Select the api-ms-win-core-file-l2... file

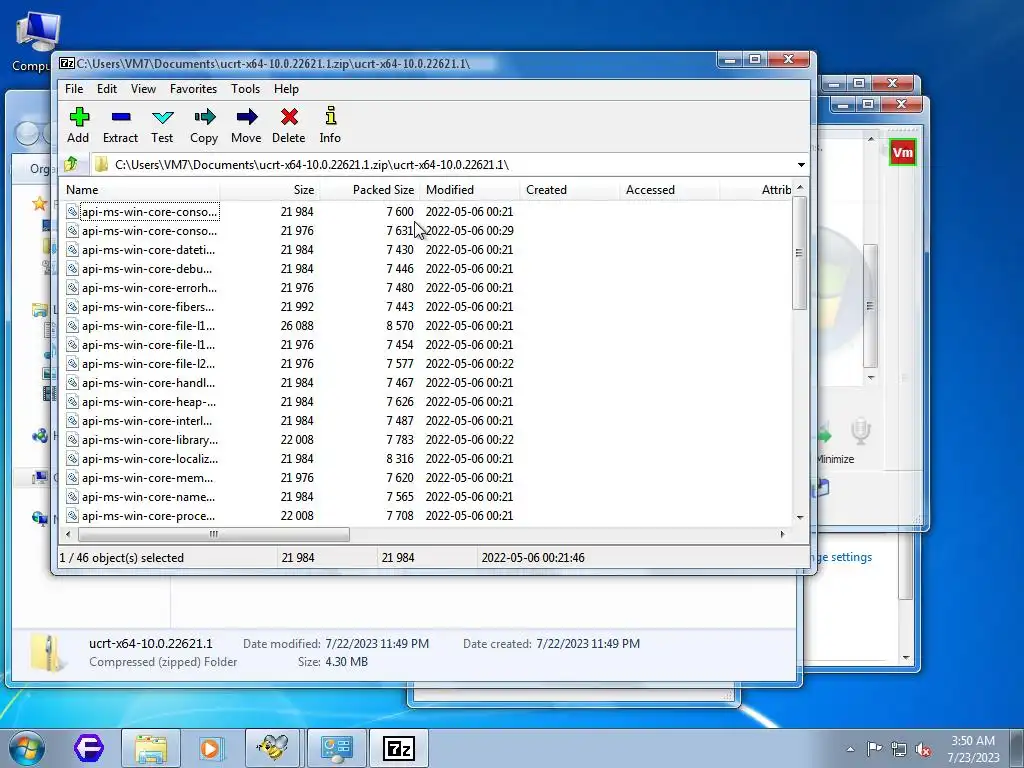coord(148,364)
